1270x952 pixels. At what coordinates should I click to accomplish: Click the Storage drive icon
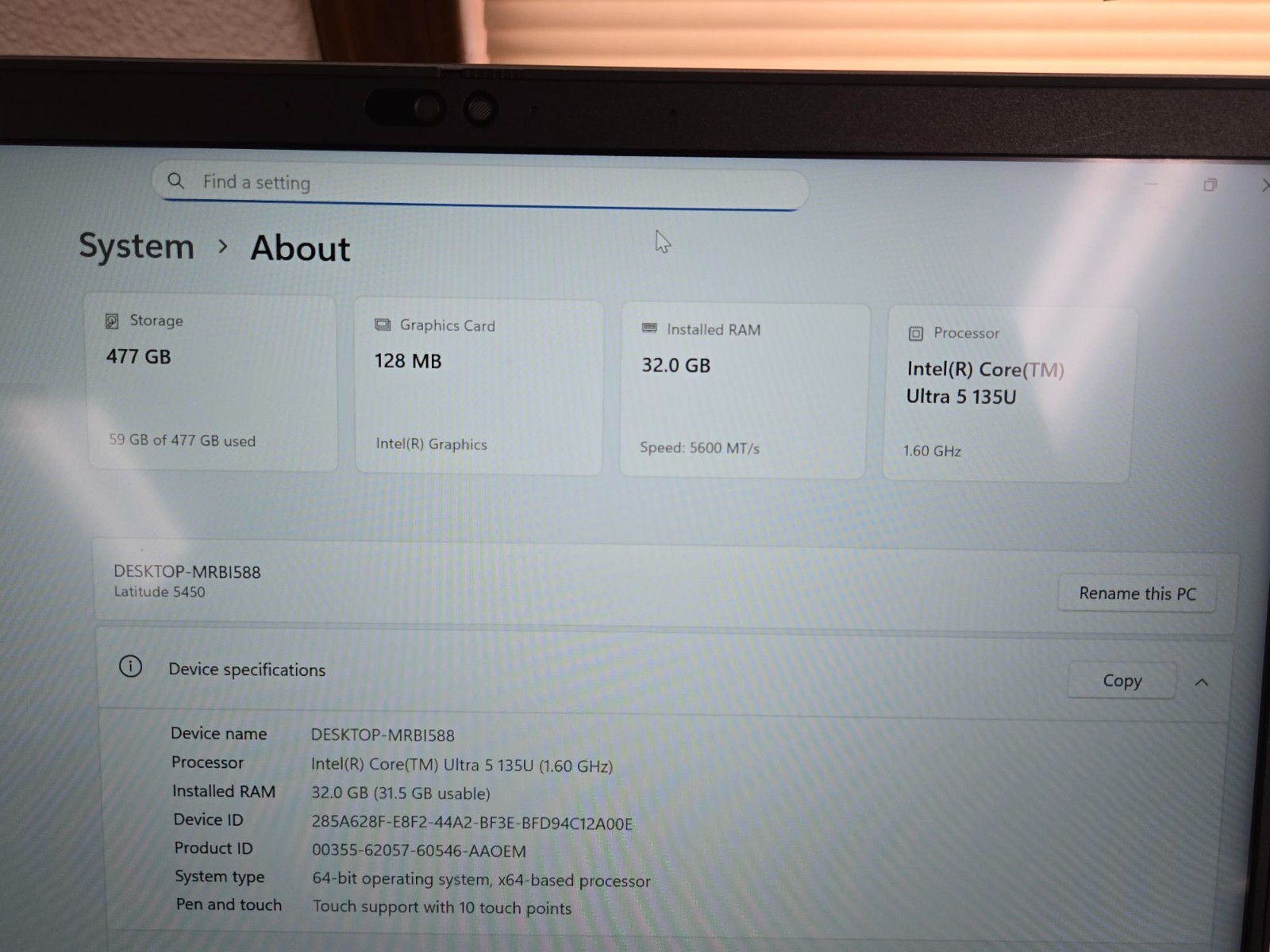point(112,321)
